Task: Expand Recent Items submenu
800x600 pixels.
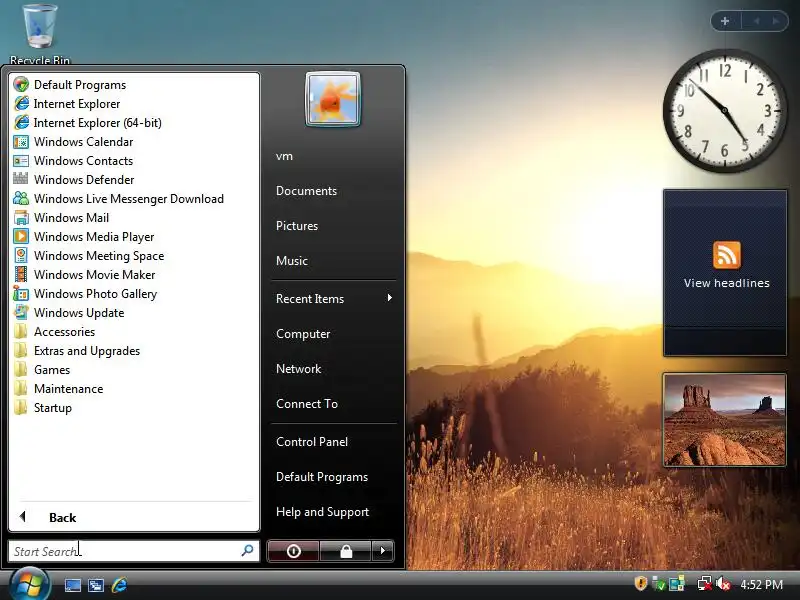Action: 333,298
